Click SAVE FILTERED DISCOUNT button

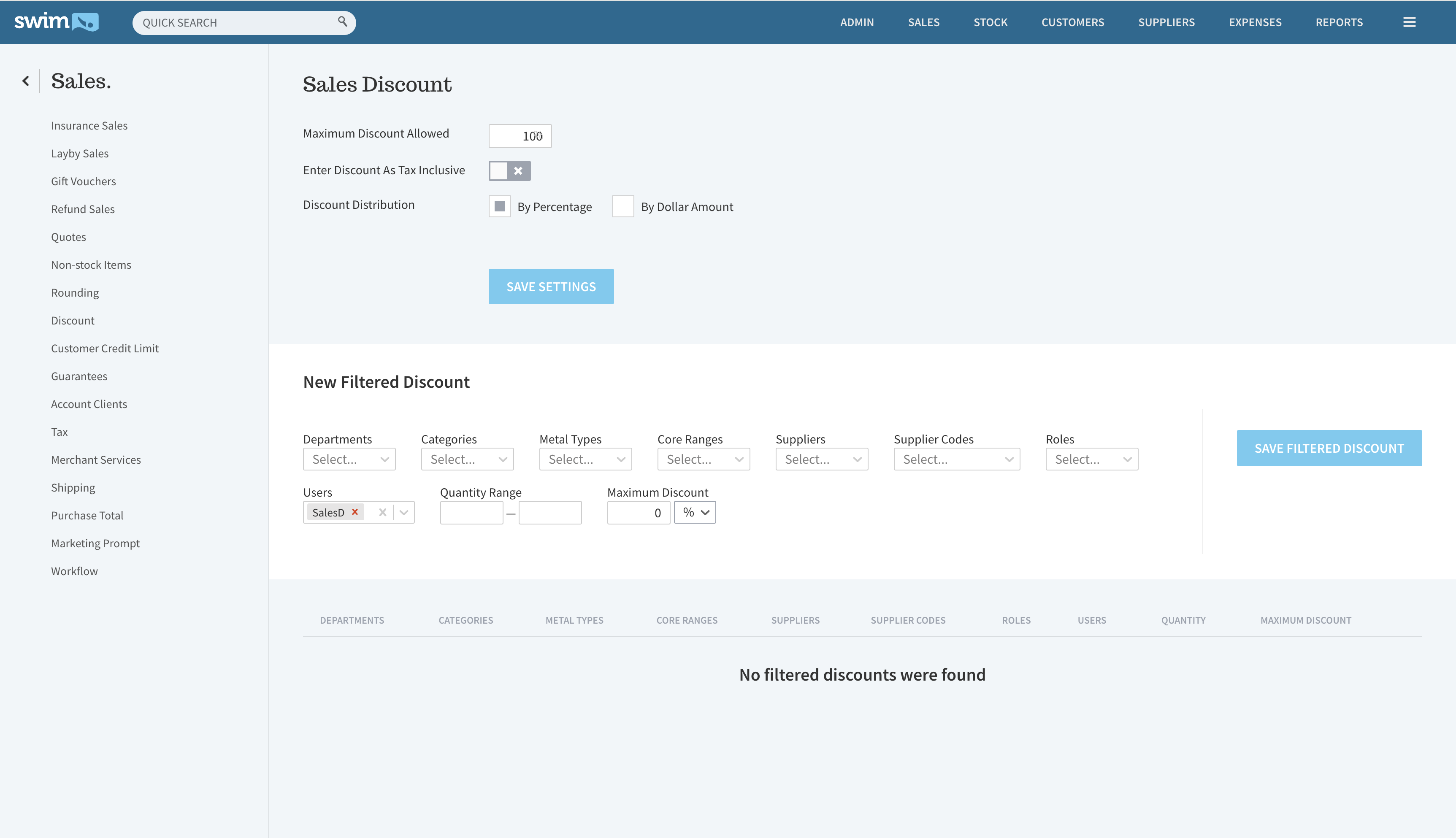(x=1329, y=448)
